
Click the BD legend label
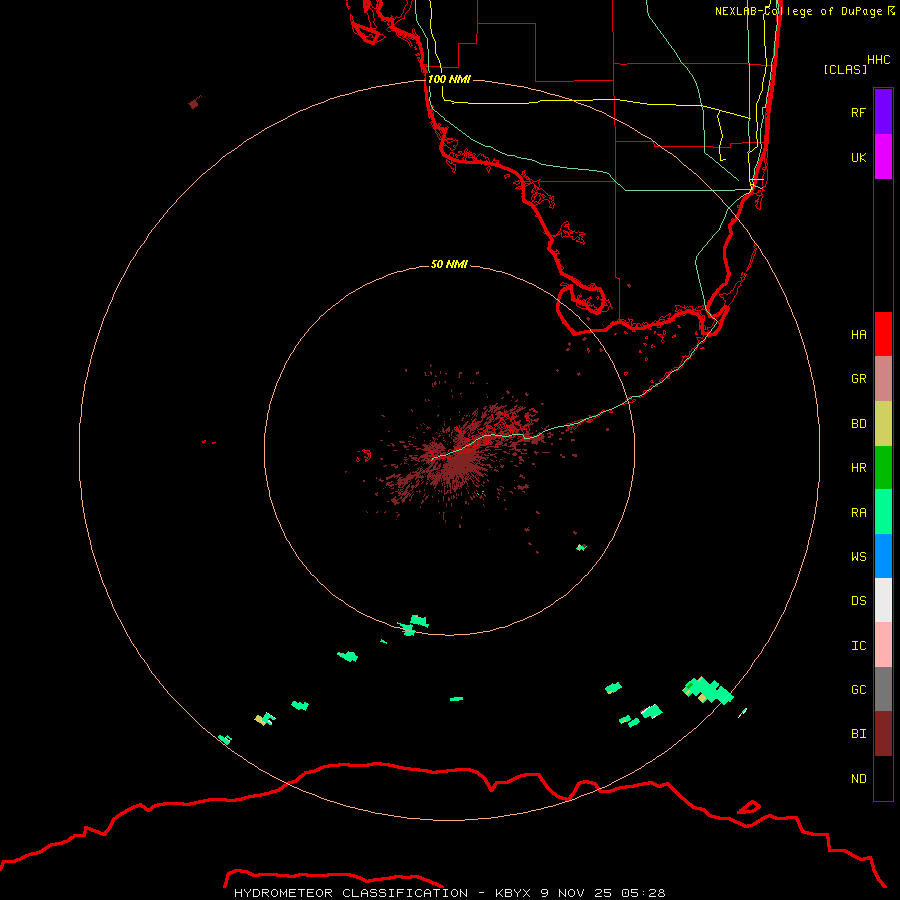click(858, 424)
